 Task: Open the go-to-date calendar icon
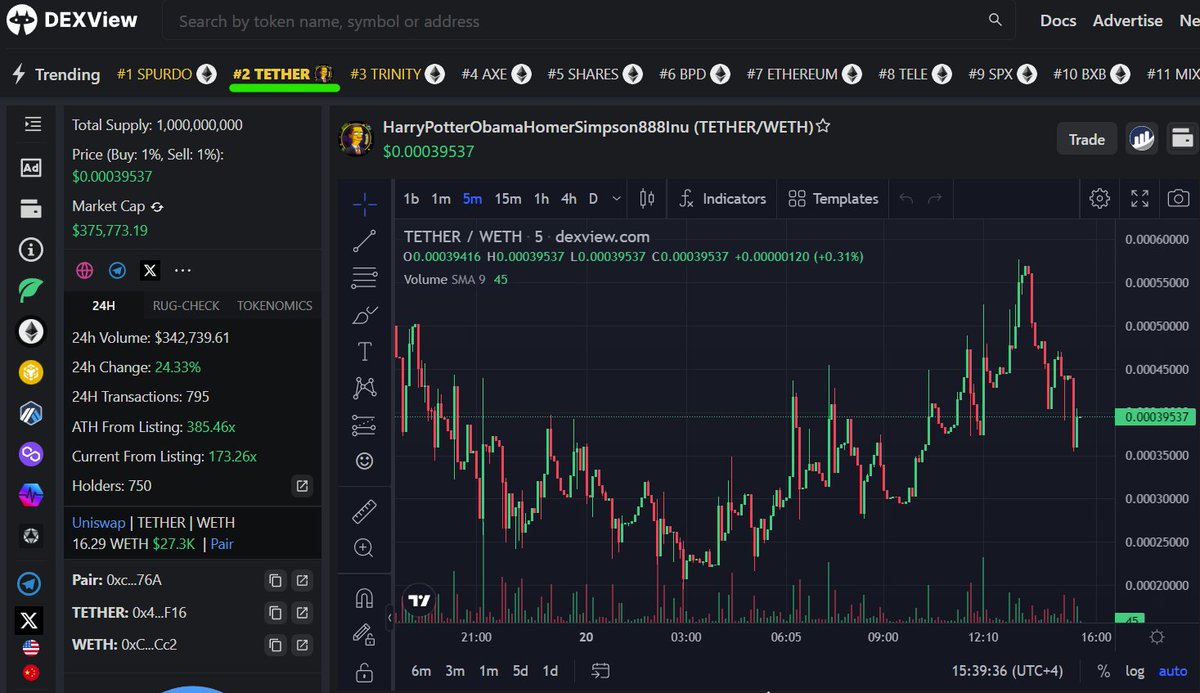coord(601,670)
